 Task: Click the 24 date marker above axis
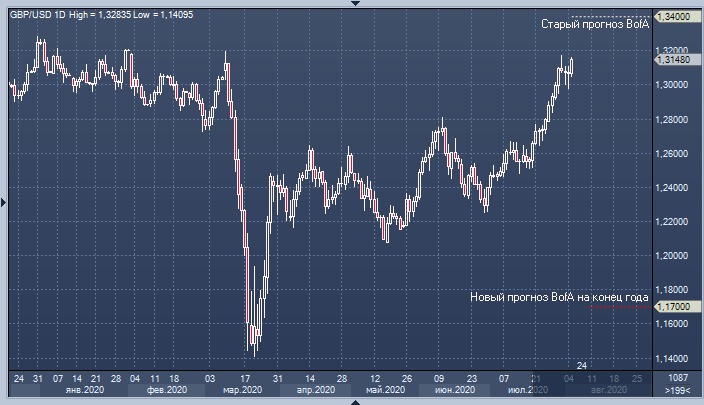(x=581, y=364)
